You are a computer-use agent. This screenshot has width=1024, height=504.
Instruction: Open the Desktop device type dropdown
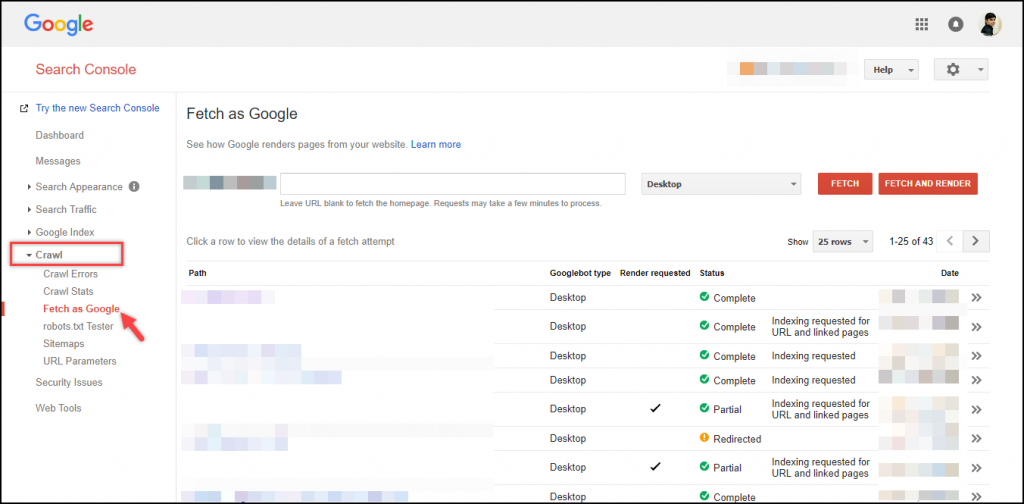coord(721,184)
